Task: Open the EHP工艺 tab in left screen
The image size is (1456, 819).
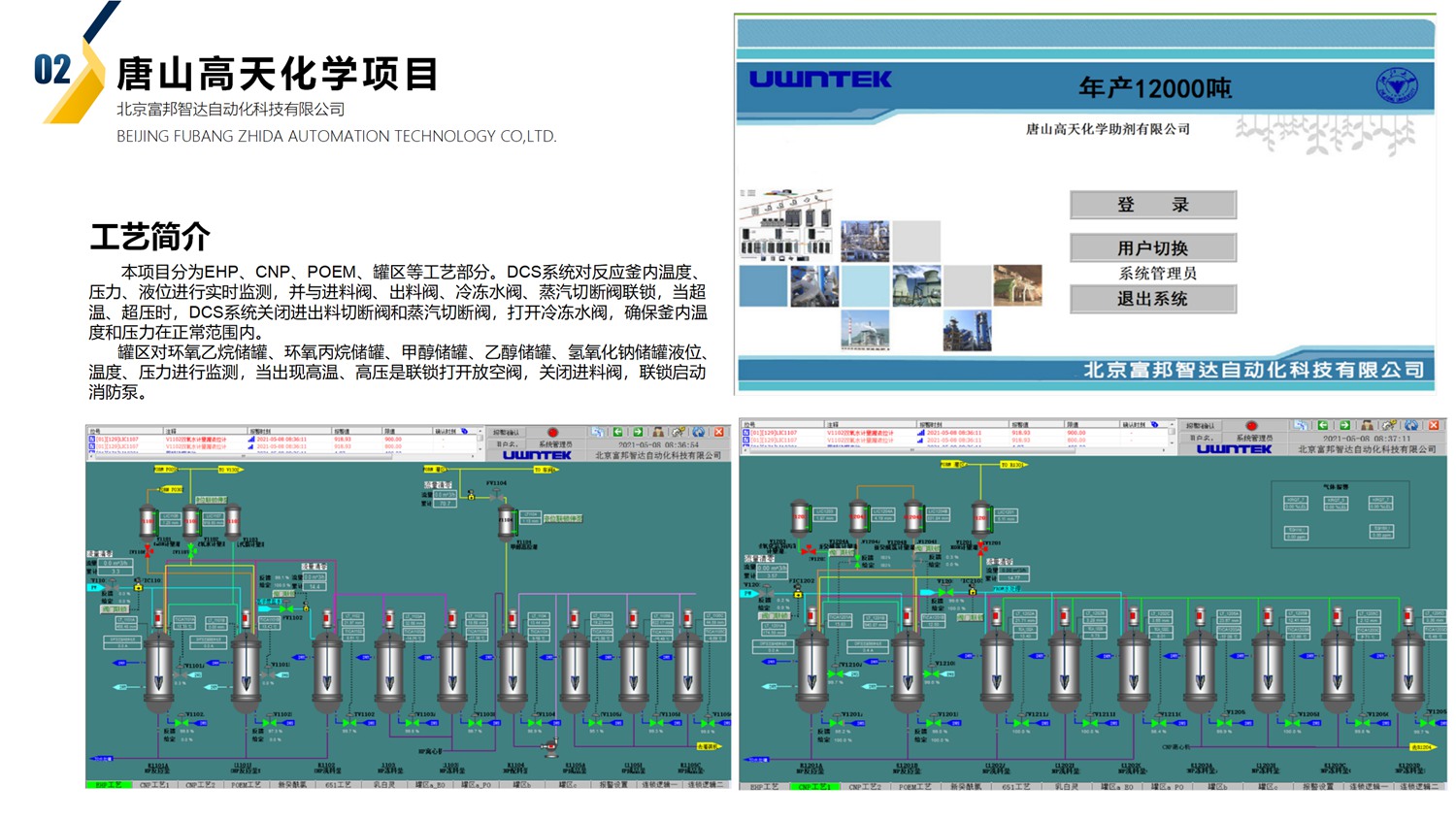Action: pyautogui.click(x=108, y=784)
